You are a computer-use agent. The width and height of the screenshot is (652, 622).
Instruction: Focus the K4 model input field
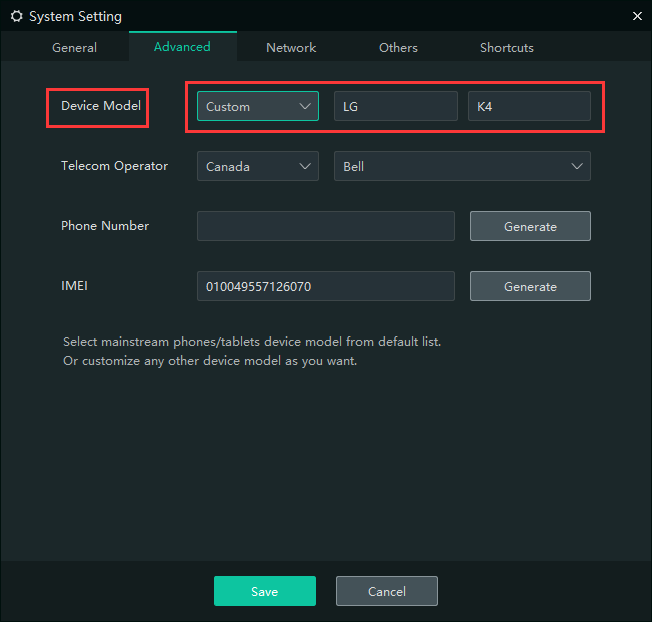click(529, 106)
